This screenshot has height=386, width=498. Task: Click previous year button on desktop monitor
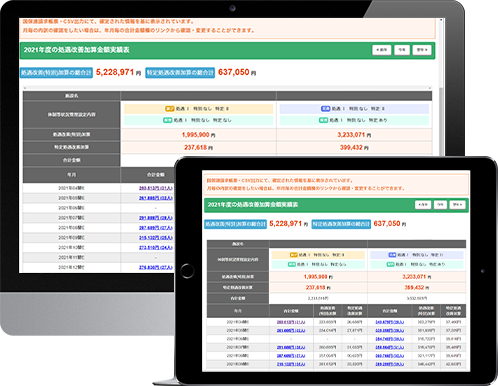pos(381,50)
